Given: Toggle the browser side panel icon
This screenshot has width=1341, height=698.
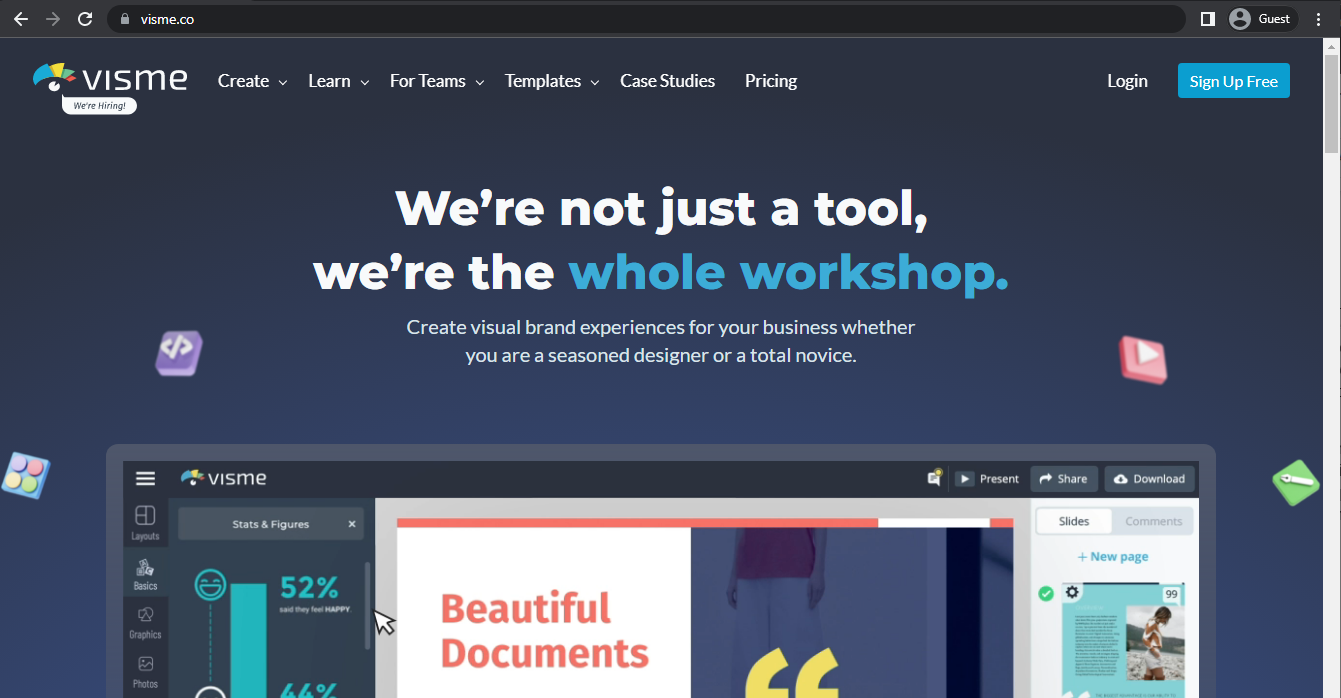Looking at the screenshot, I should point(1207,19).
